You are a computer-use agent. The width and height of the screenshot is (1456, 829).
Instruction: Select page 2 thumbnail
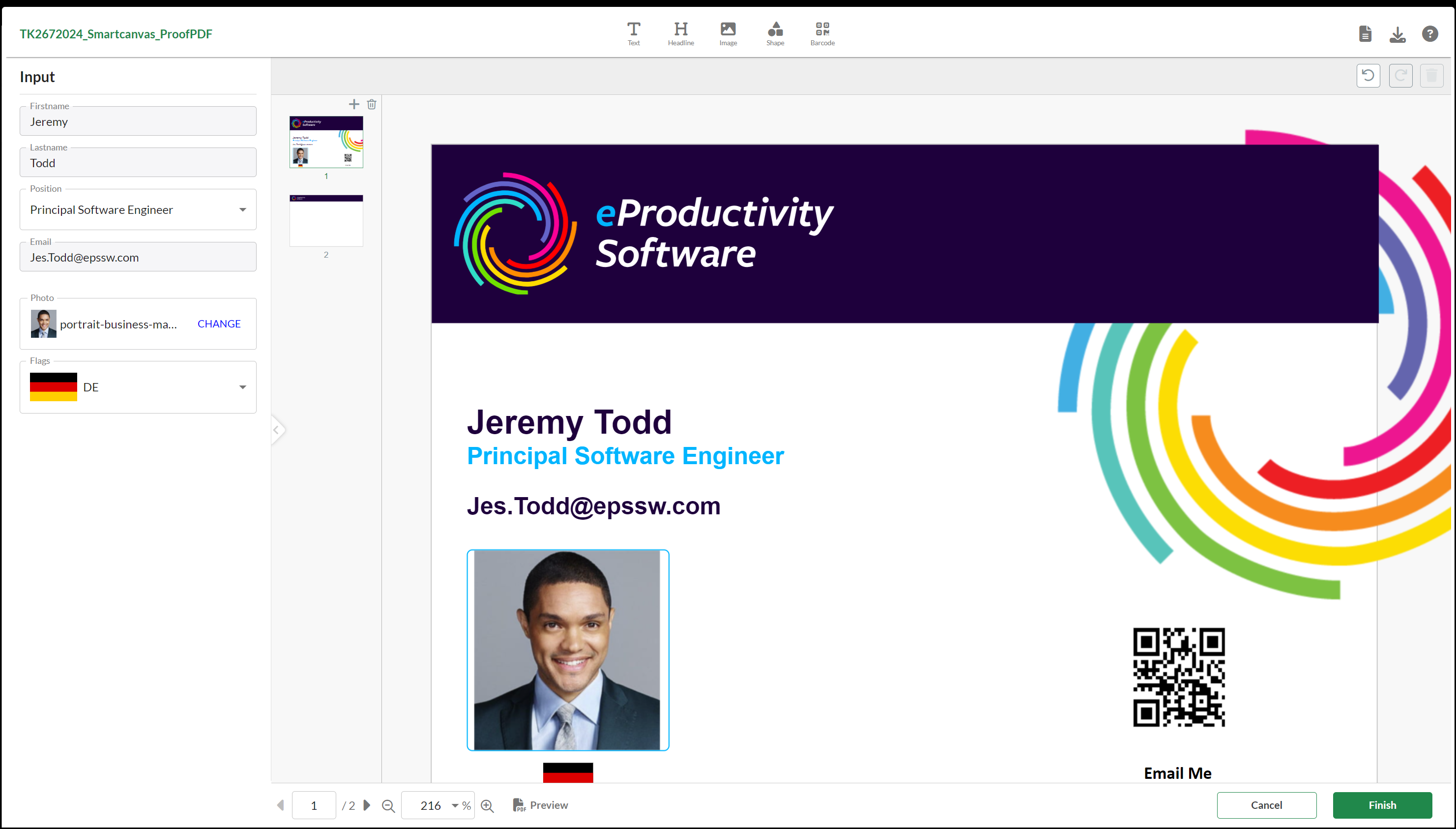point(326,221)
